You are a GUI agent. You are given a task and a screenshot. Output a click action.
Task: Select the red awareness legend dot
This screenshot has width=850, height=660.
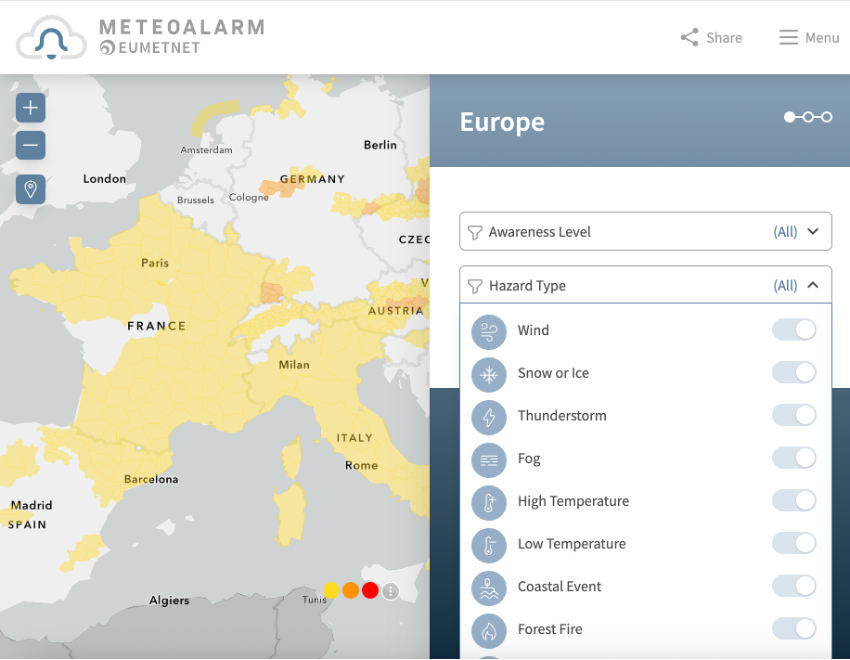pyautogui.click(x=370, y=590)
